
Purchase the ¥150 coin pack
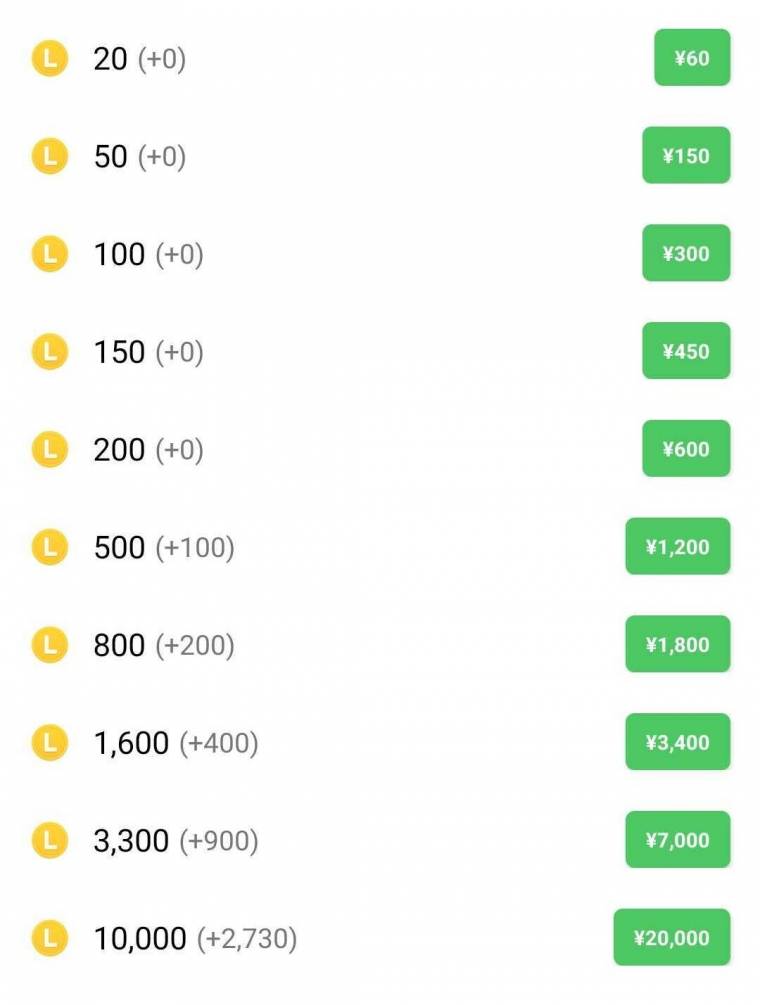click(x=686, y=156)
